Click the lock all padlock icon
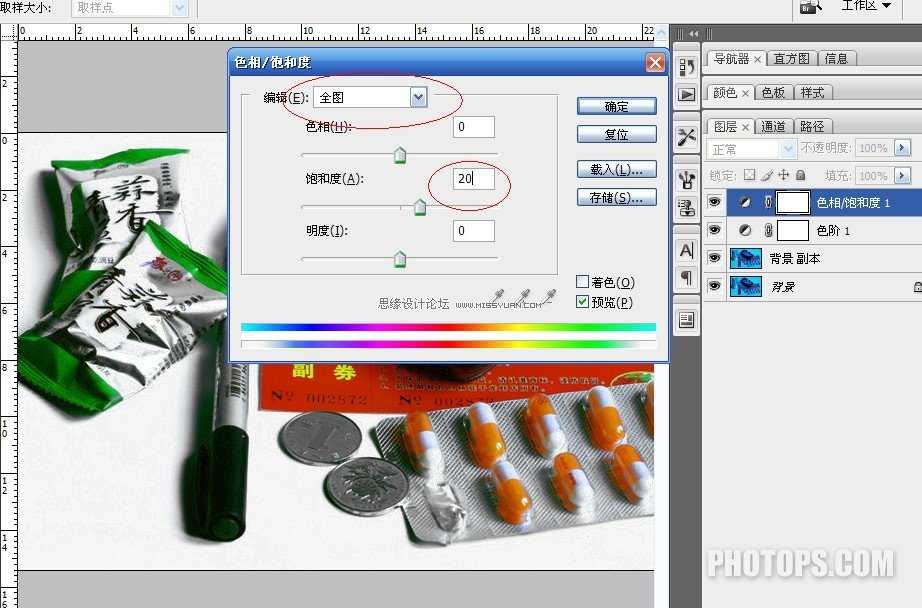 [800, 175]
